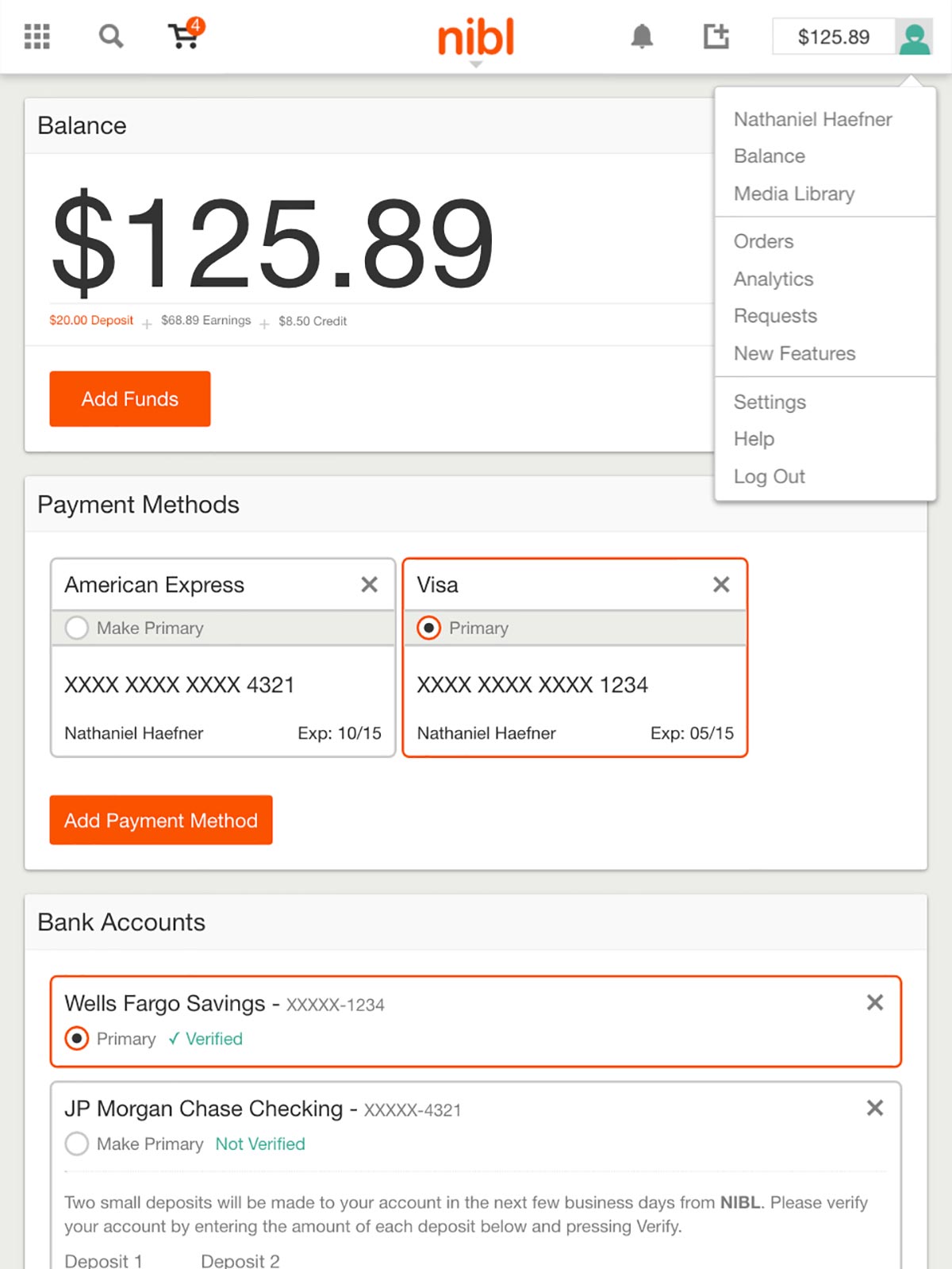952x1269 pixels.
Task: Click the teal user avatar icon
Action: click(x=914, y=37)
